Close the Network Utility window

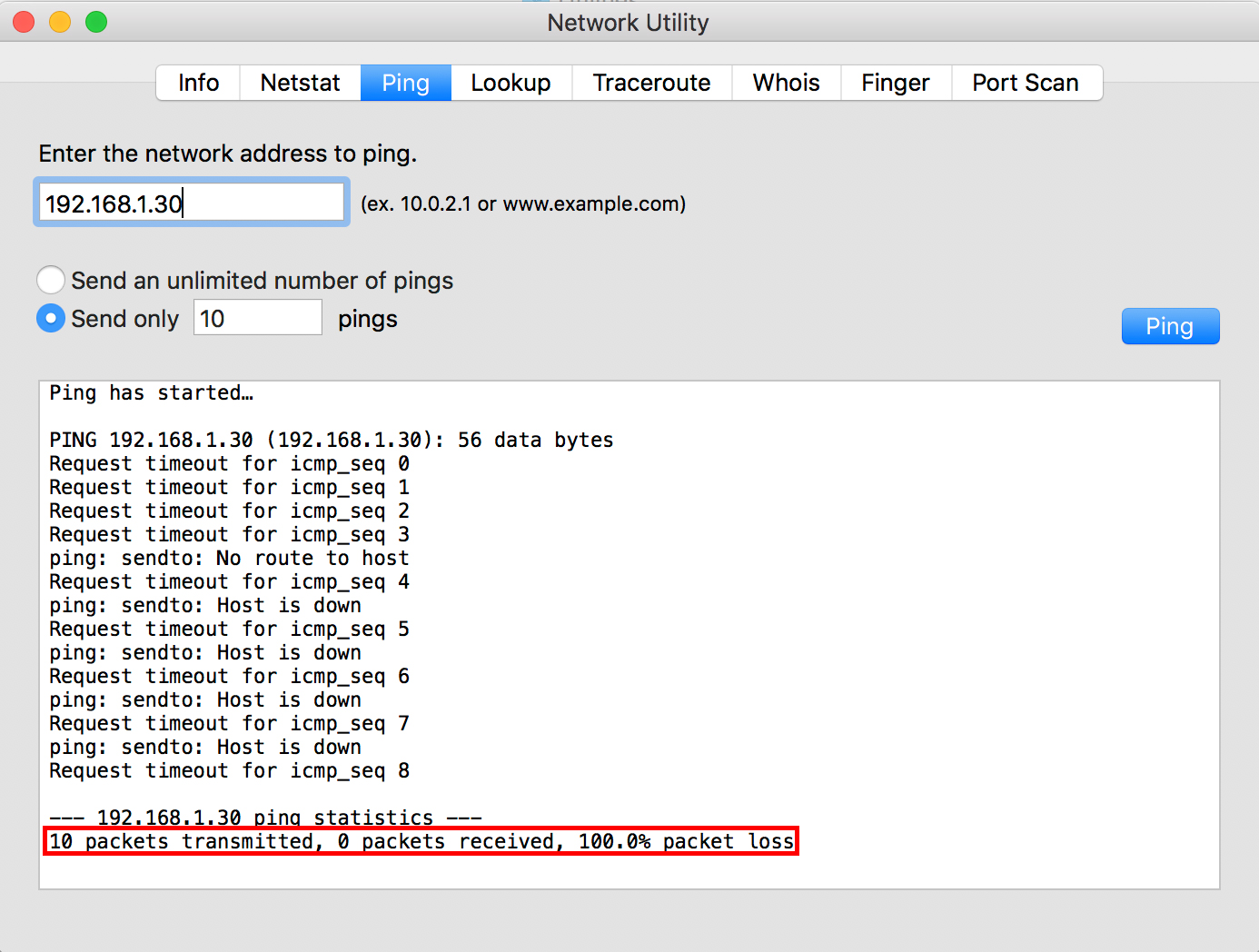point(24,22)
